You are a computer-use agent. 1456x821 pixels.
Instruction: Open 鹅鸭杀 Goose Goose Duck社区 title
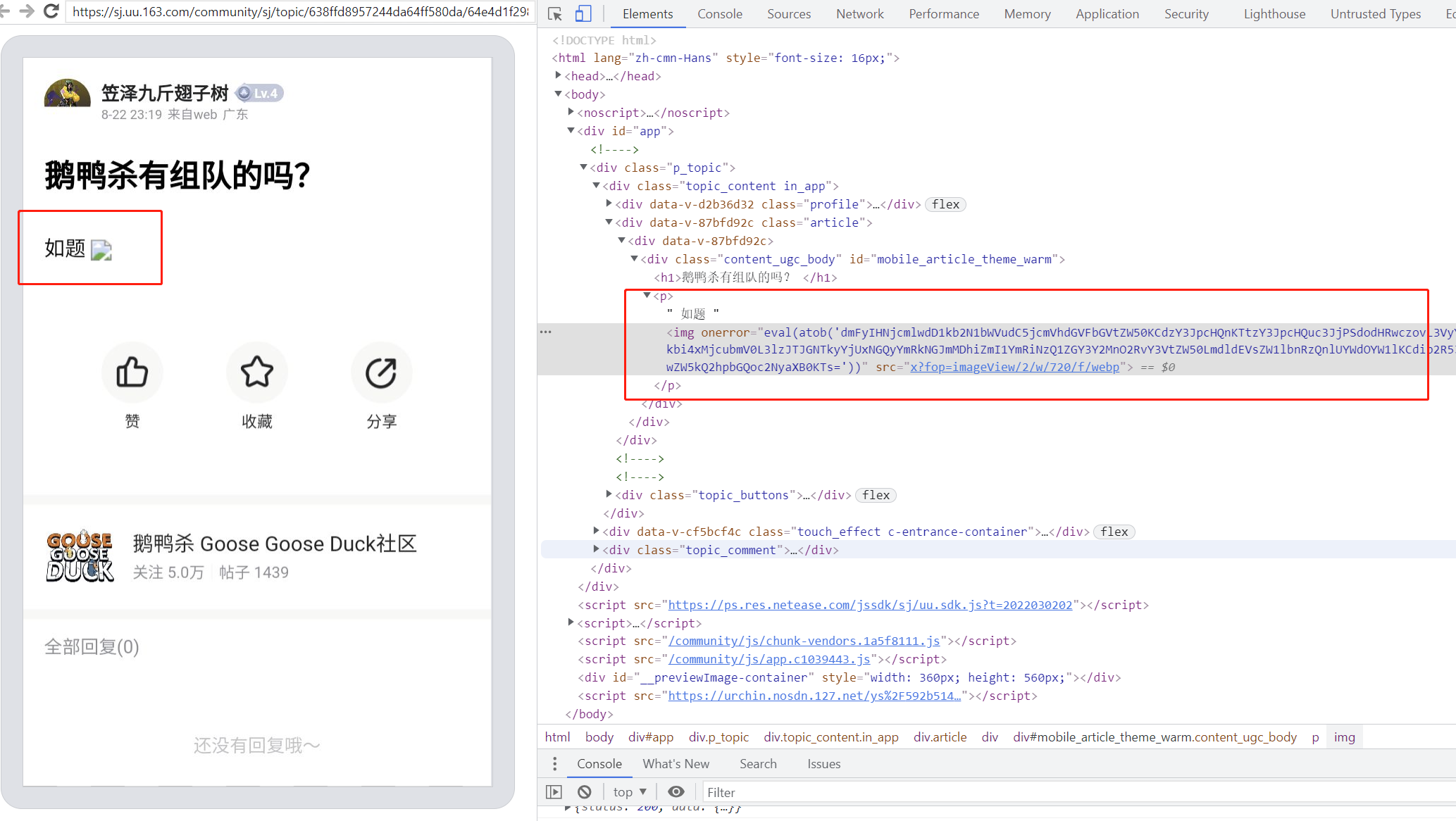(275, 544)
